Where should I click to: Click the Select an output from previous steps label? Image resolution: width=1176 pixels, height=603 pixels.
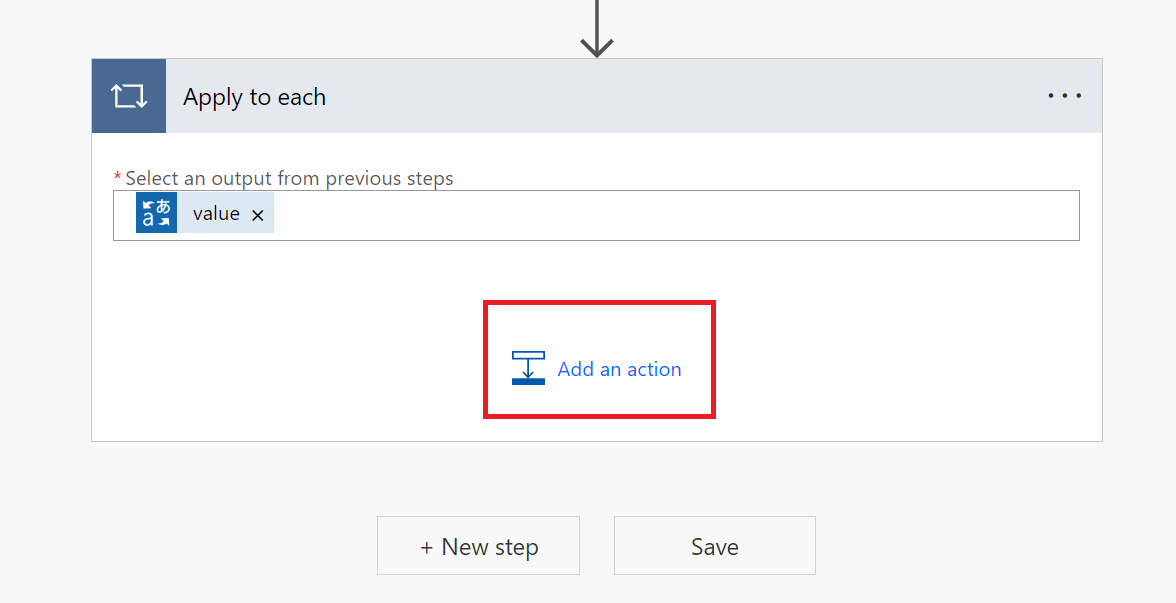pyautogui.click(x=289, y=178)
